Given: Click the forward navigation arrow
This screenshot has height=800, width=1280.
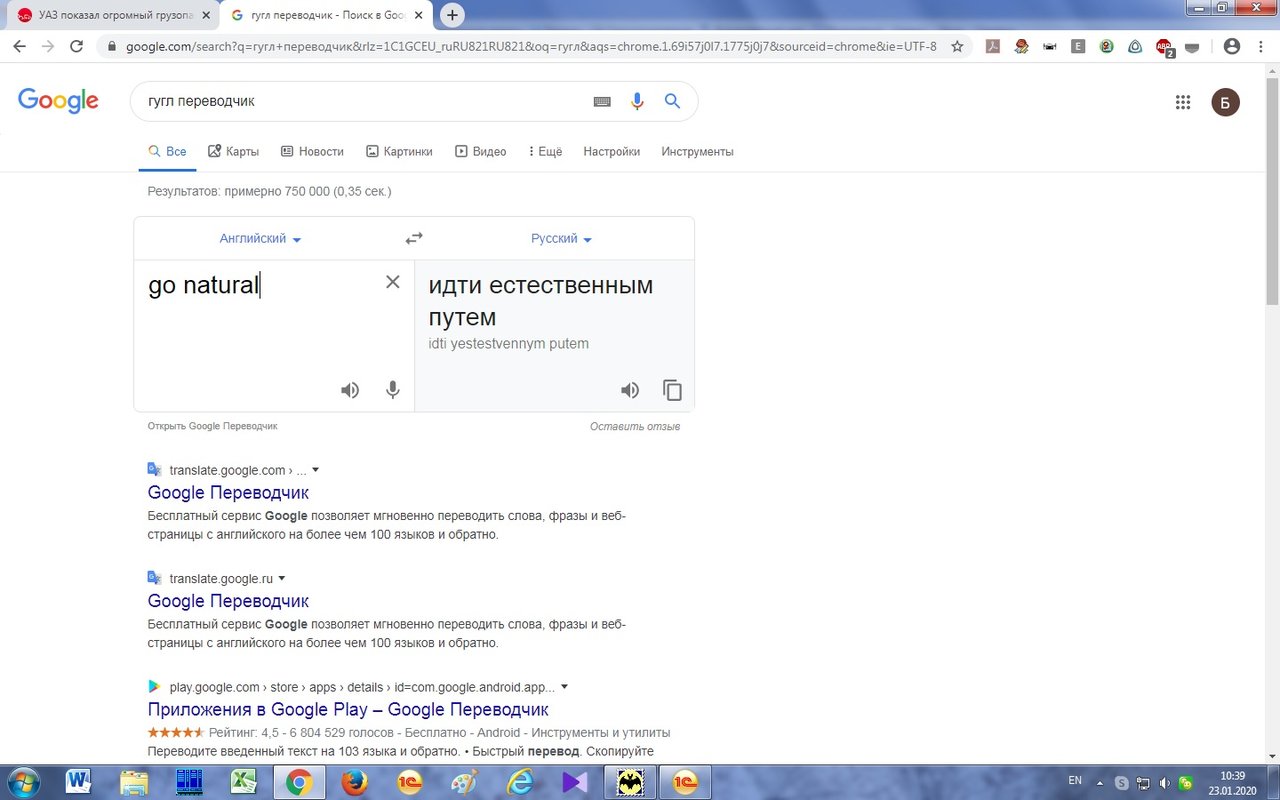Looking at the screenshot, I should [47, 46].
